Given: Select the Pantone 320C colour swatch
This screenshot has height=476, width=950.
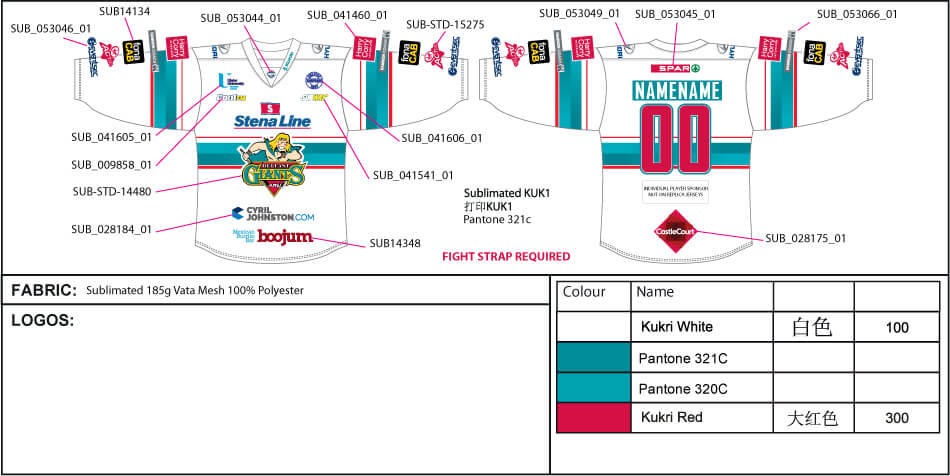Looking at the screenshot, I should (x=594, y=388).
